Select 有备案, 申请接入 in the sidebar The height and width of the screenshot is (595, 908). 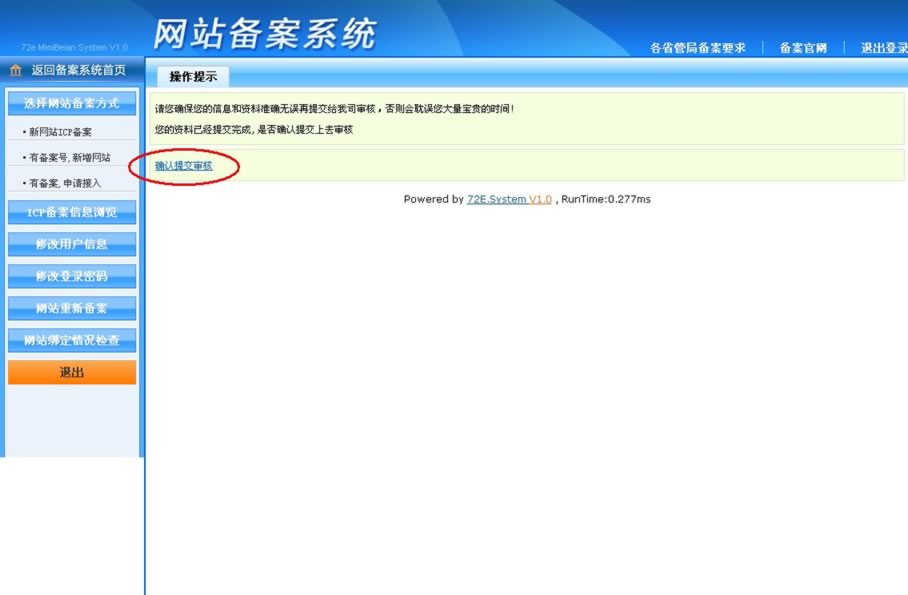pos(65,183)
